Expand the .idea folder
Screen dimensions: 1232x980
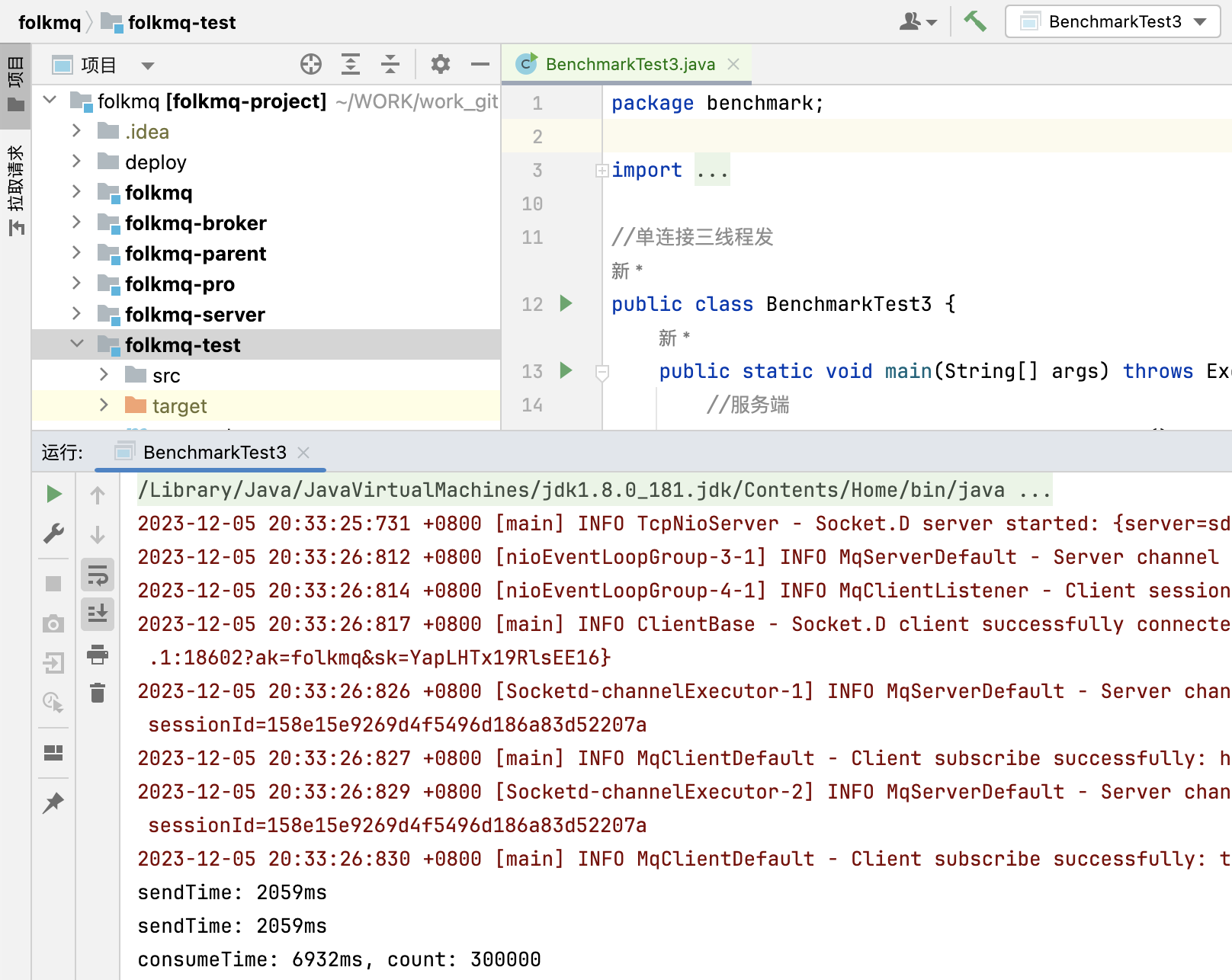tap(76, 131)
